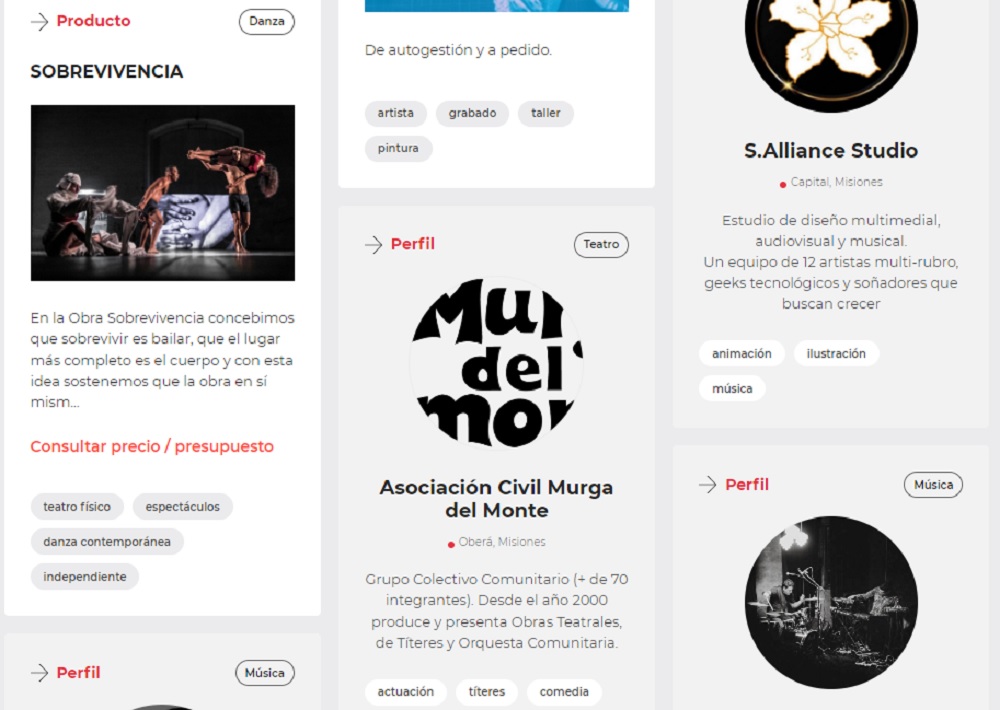
Task: Click the arrow icon next to Producto
Action: point(40,22)
